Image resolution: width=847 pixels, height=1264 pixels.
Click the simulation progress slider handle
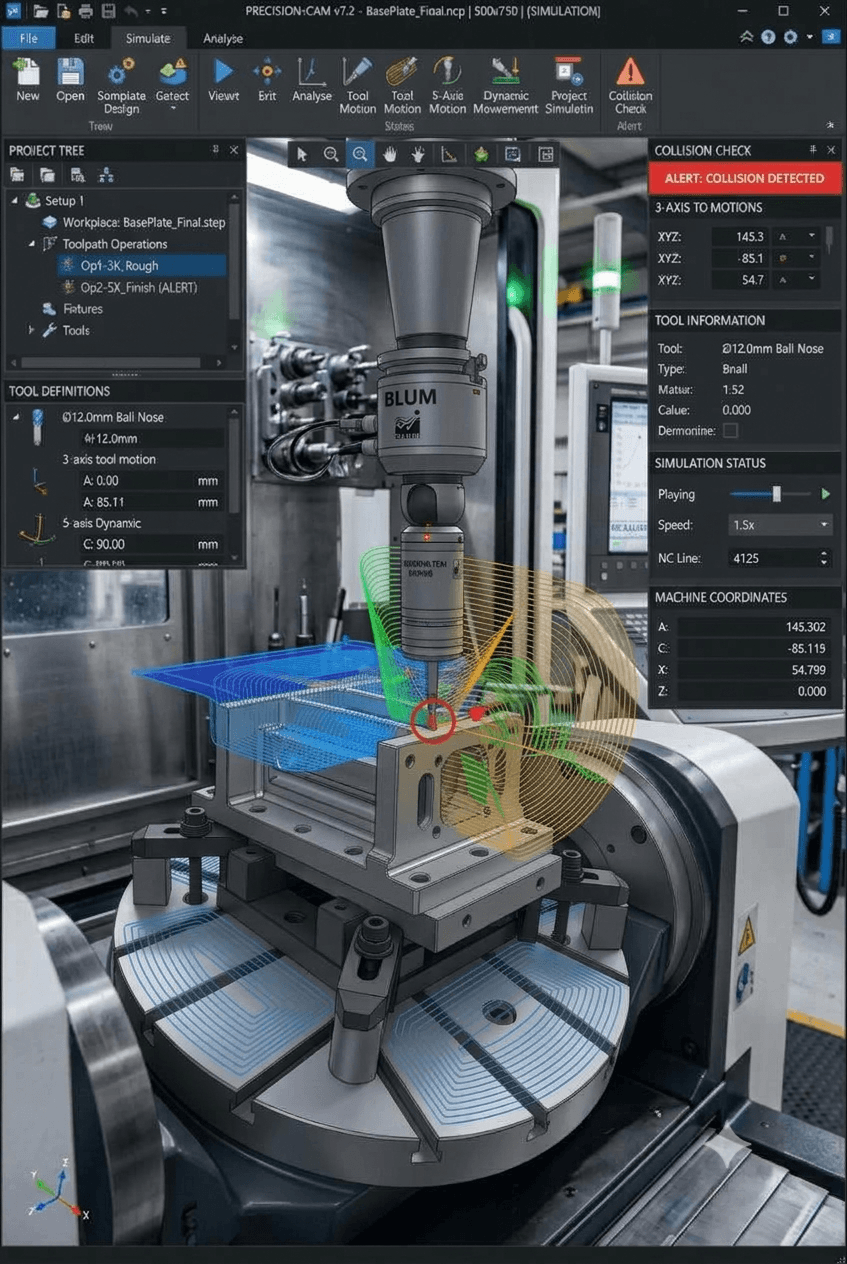[x=776, y=494]
